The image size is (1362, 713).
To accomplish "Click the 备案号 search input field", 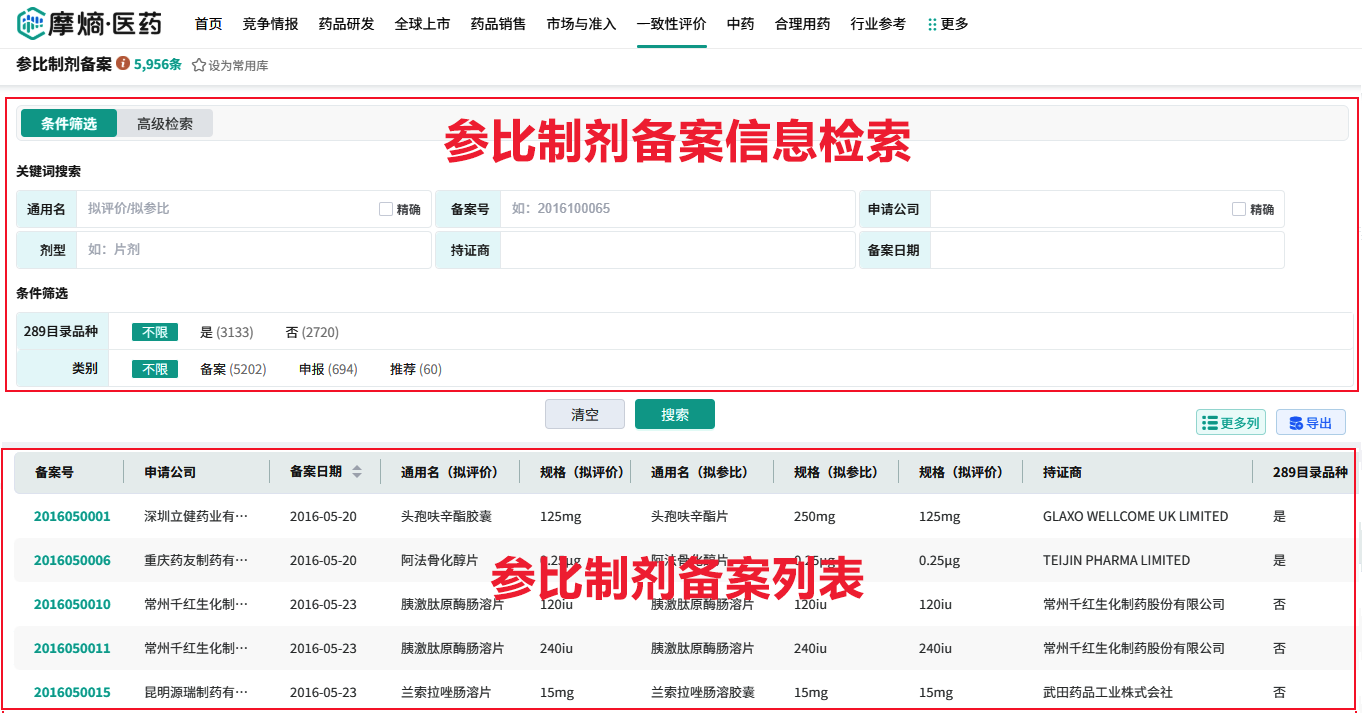I will tap(677, 209).
